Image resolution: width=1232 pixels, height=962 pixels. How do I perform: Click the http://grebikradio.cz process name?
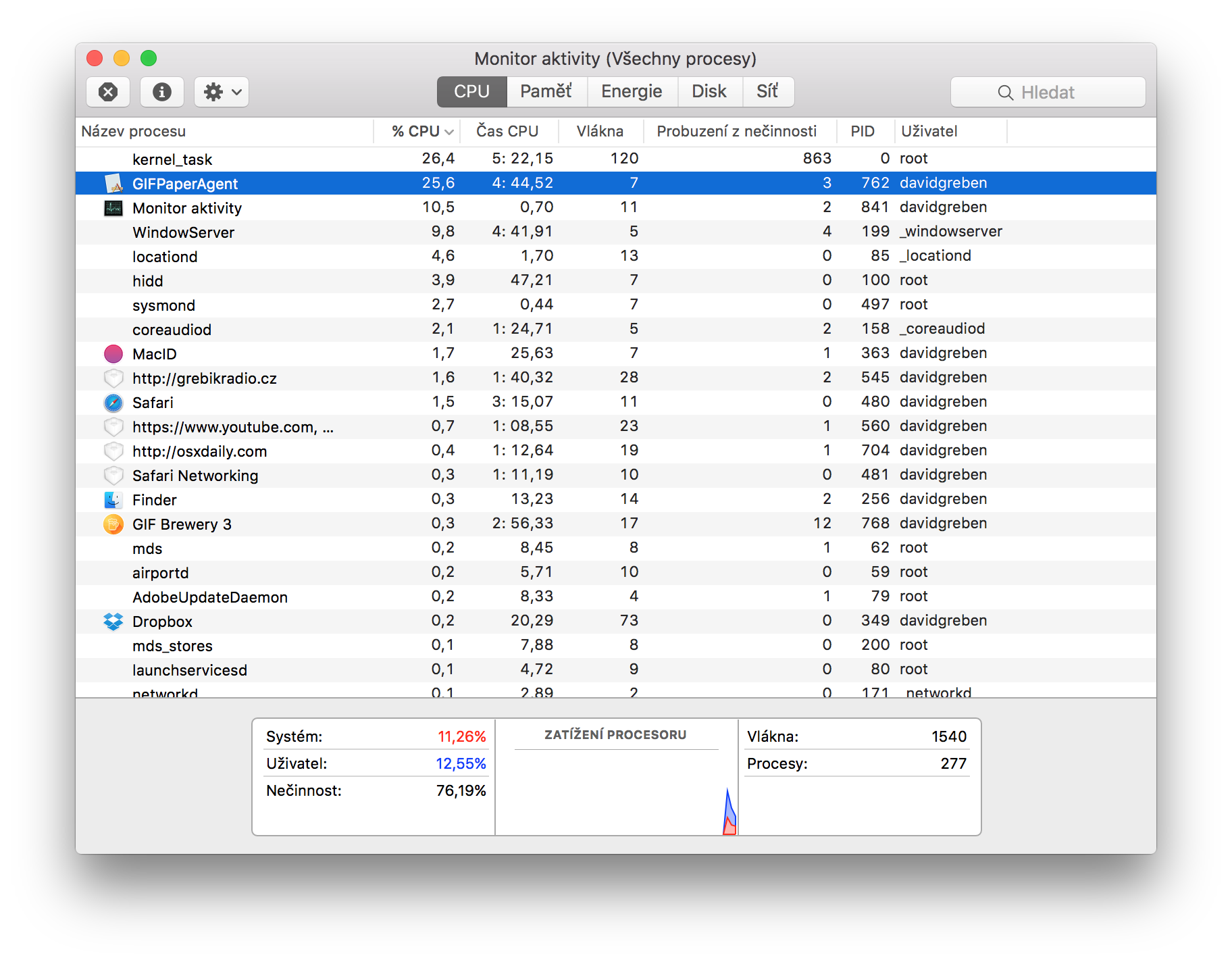205,378
